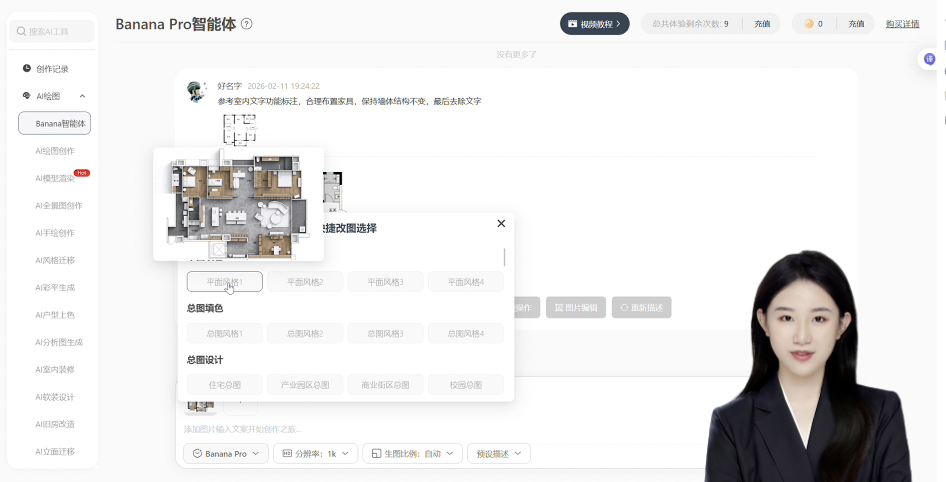Close the quick image-edit selection popup
Image resolution: width=946 pixels, height=482 pixels.
coord(501,224)
